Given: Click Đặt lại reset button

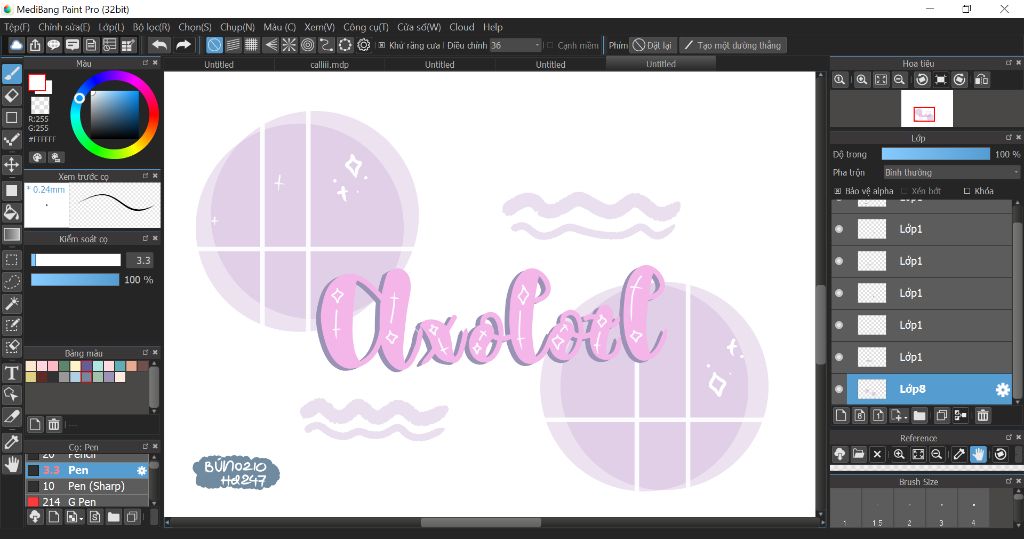Looking at the screenshot, I should click(652, 45).
